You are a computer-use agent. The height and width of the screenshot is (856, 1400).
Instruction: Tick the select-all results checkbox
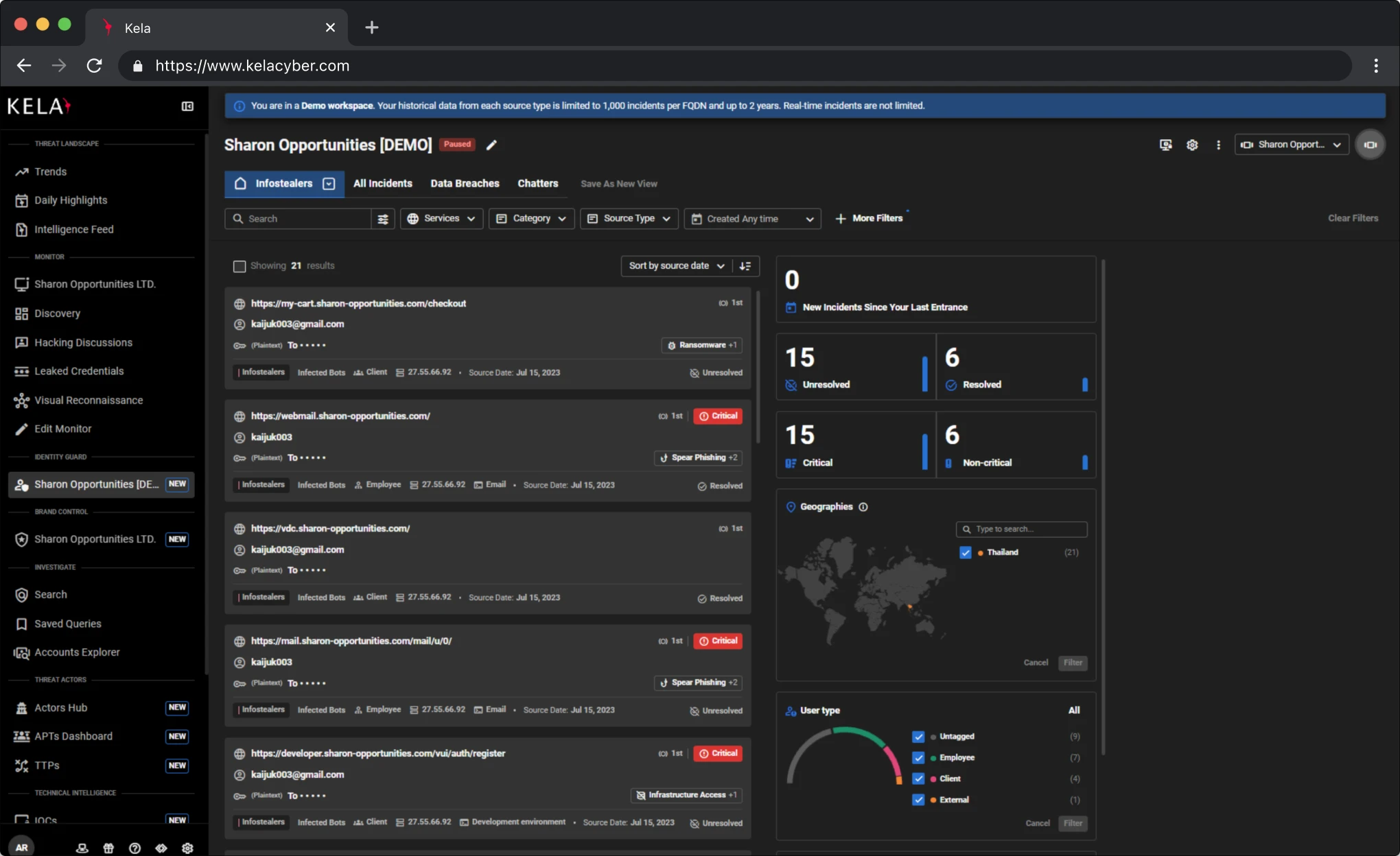tap(240, 266)
